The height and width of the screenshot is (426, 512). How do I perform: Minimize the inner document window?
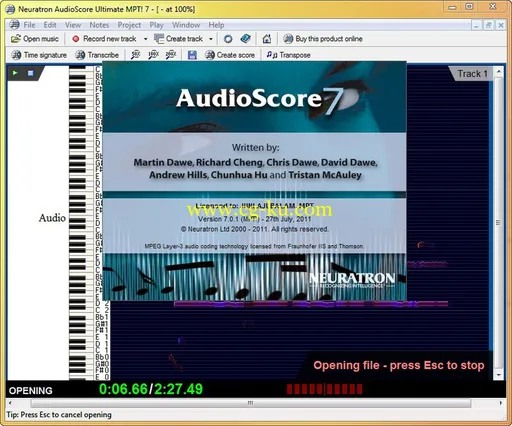[476, 25]
